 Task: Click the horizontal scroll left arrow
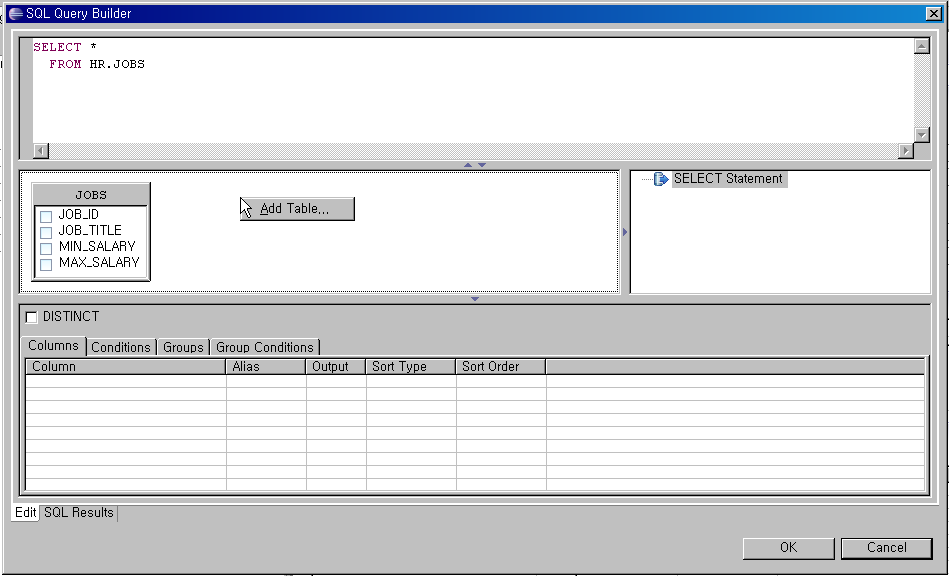41,151
